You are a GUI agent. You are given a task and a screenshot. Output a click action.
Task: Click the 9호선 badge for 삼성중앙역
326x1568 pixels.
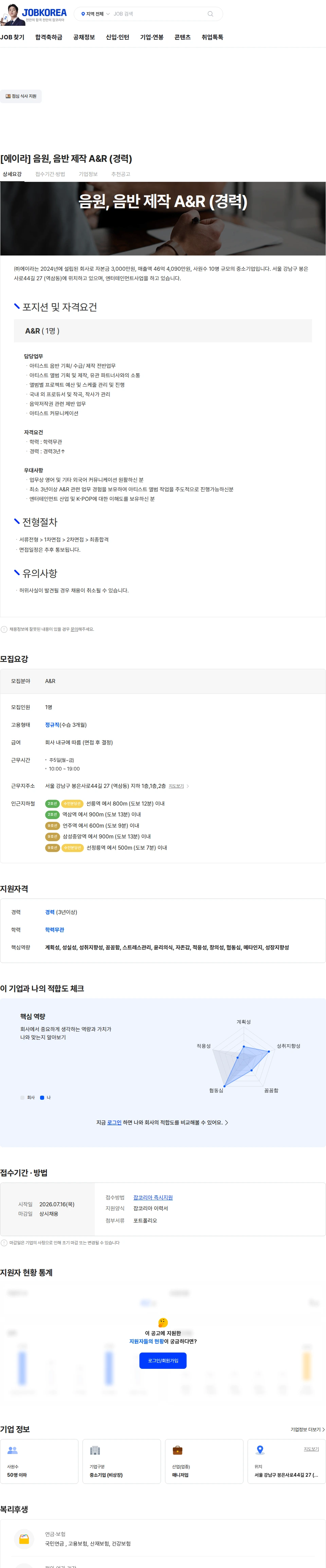coord(52,836)
